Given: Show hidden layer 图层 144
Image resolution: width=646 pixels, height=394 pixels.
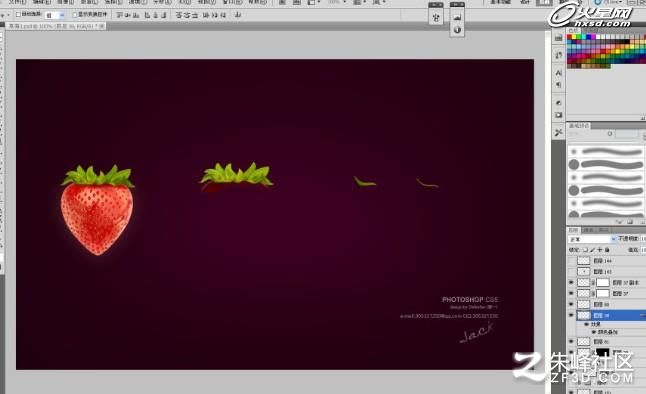Looking at the screenshot, I should (x=571, y=260).
